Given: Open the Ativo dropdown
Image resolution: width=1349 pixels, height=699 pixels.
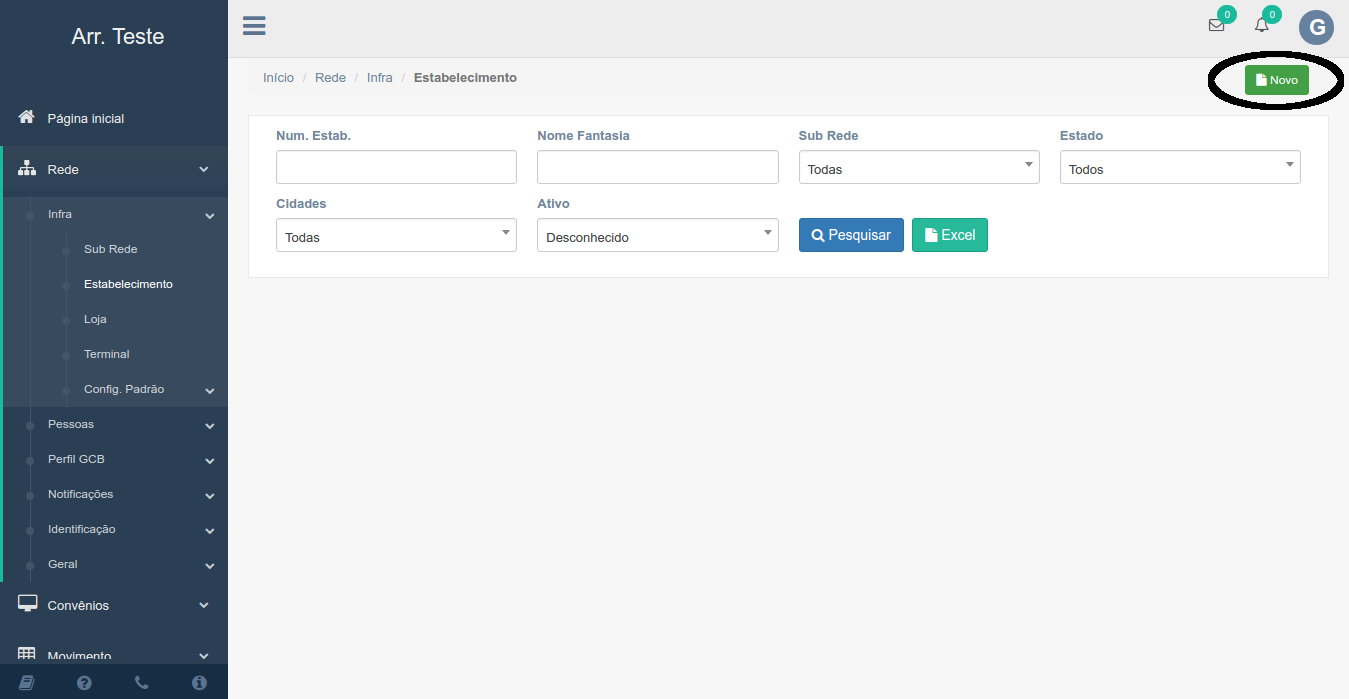Looking at the screenshot, I should tap(657, 236).
